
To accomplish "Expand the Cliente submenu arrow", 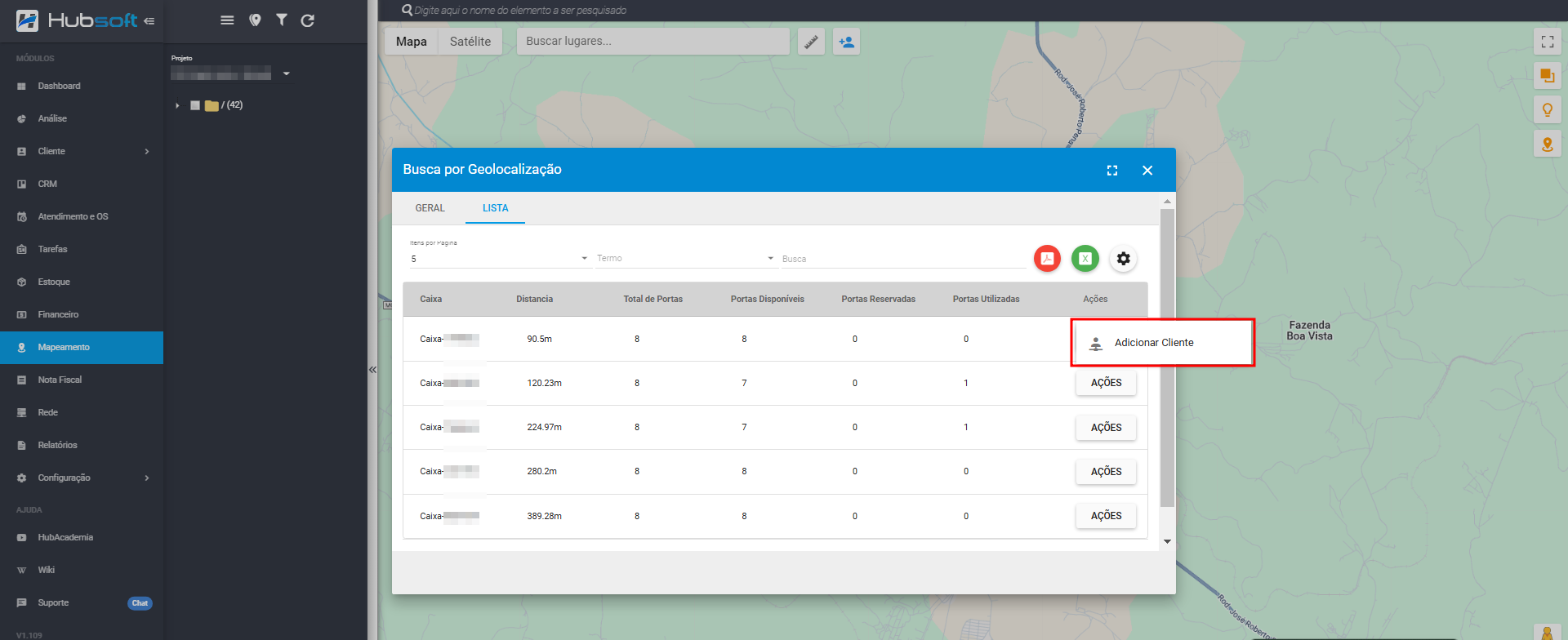I will pos(147,151).
